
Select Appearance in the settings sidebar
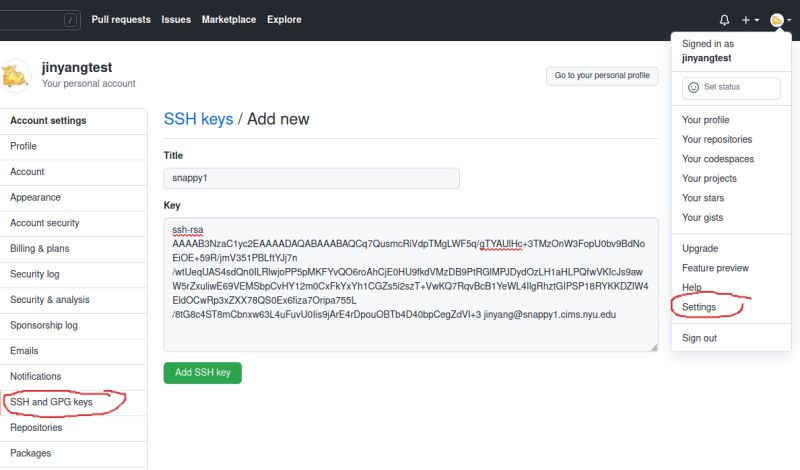pyautogui.click(x=73, y=197)
